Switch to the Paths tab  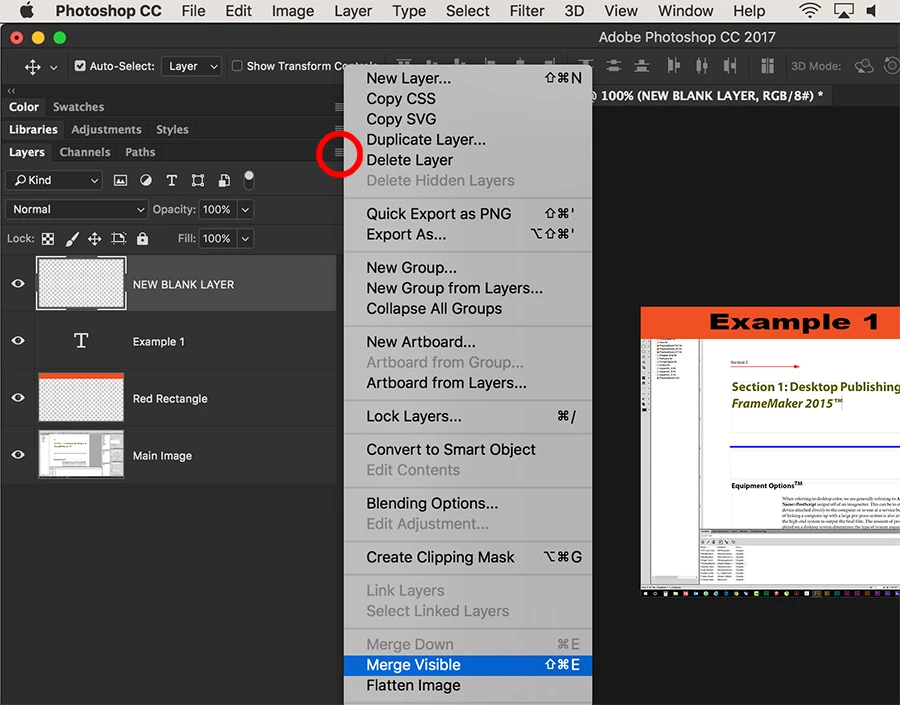pyautogui.click(x=140, y=152)
